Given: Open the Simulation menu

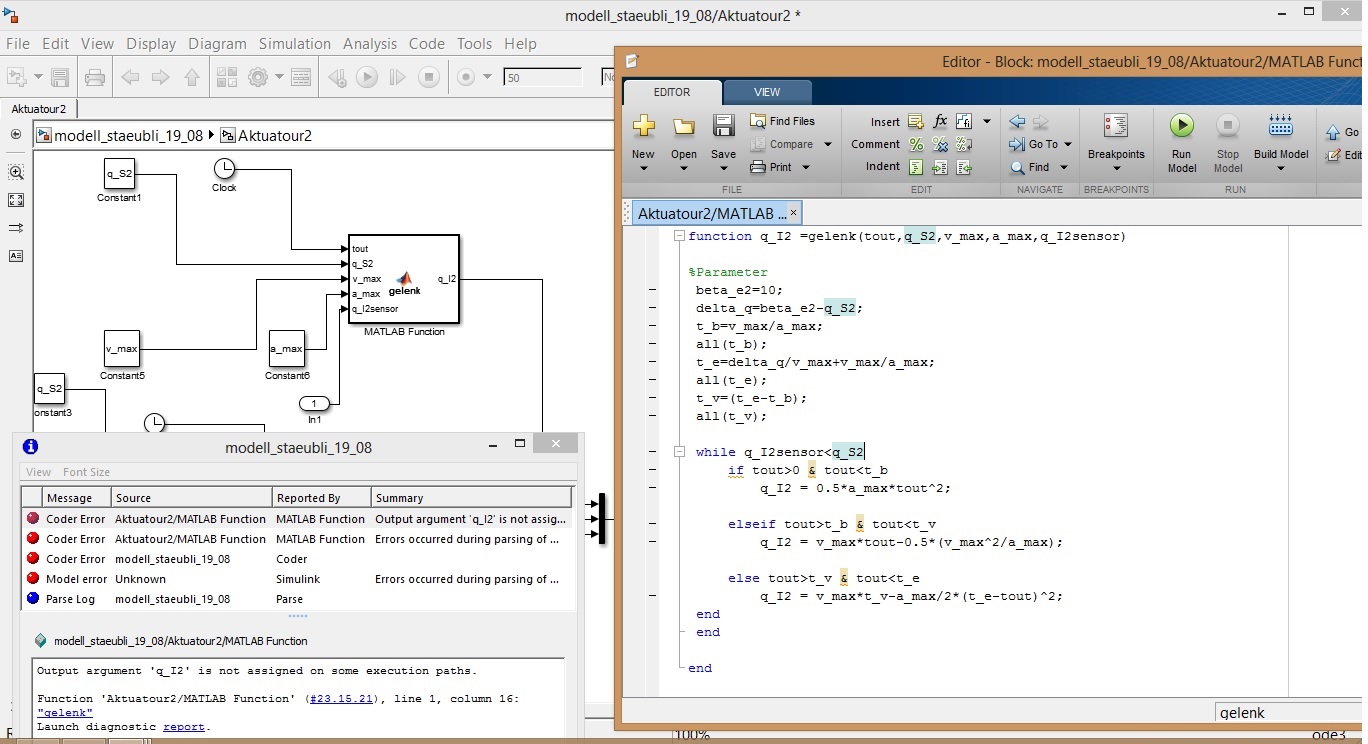Looking at the screenshot, I should (294, 44).
